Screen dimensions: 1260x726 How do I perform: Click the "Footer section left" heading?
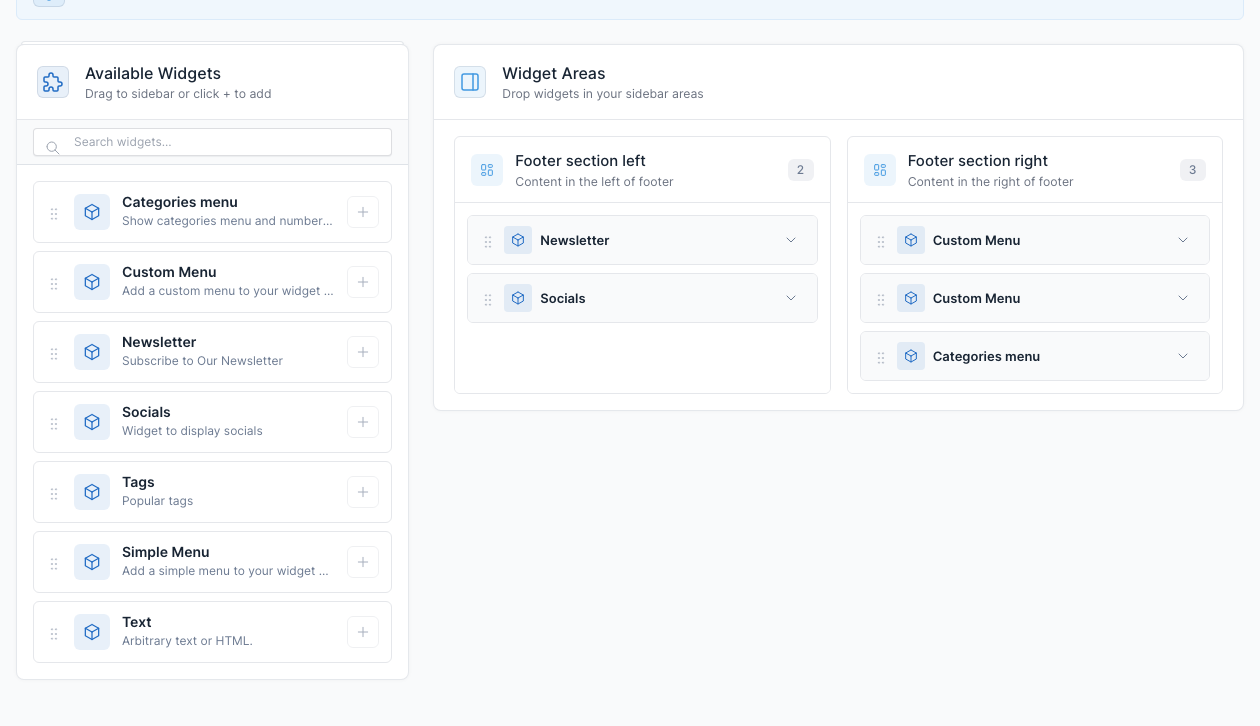click(x=580, y=161)
